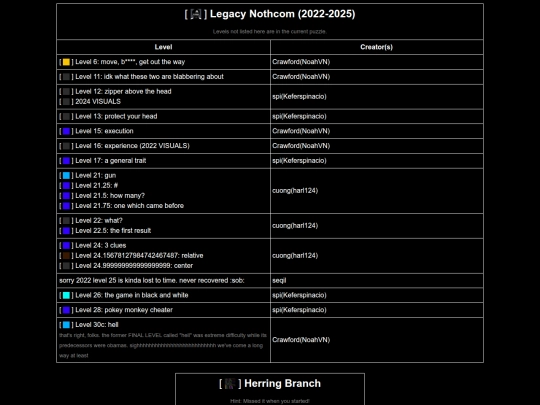Click the Crawford(NoahVN) cell for Level 6
The width and height of the screenshot is (540, 405).
coord(377,62)
